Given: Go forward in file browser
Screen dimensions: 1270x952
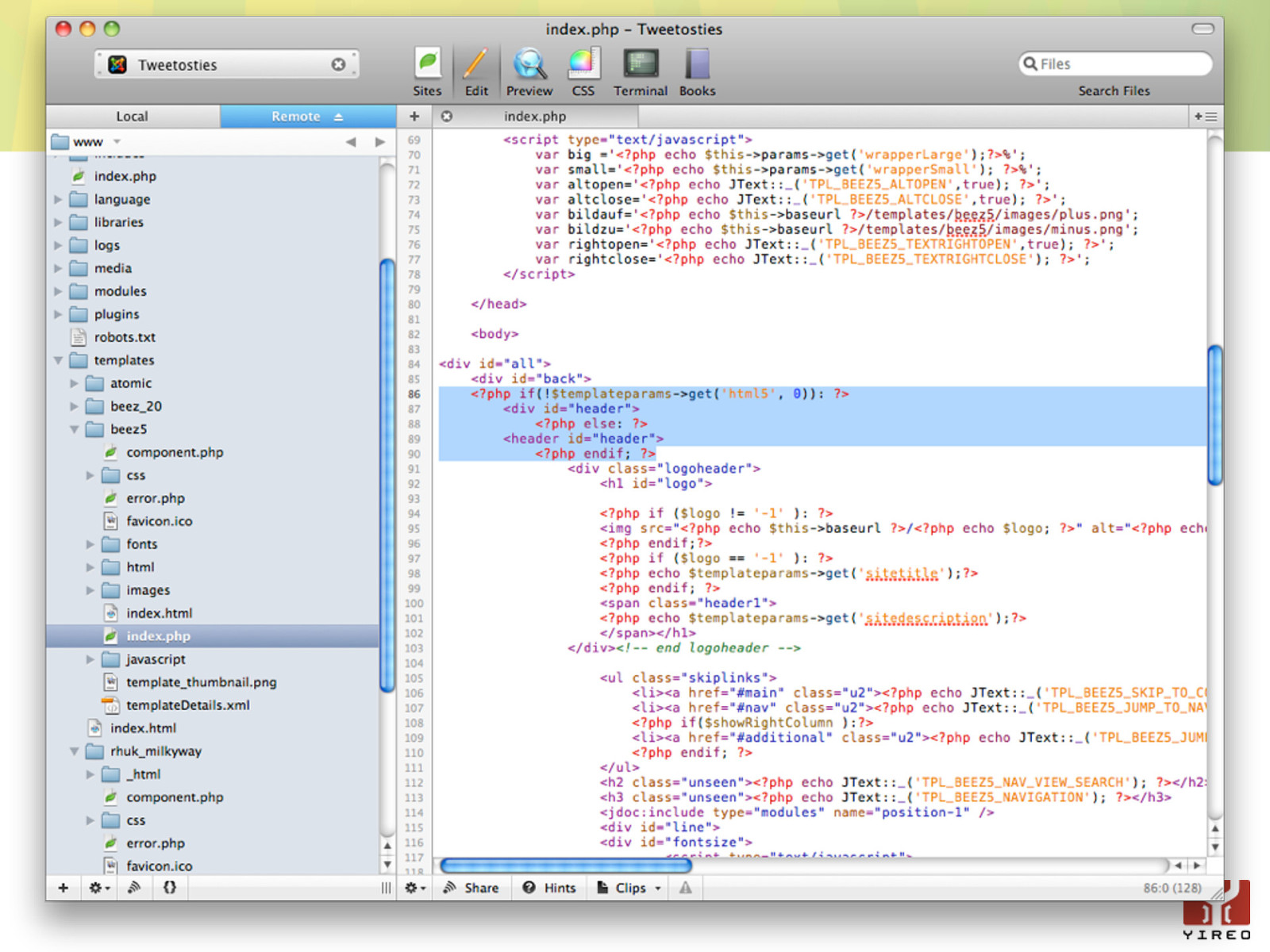Looking at the screenshot, I should pyautogui.click(x=380, y=141).
